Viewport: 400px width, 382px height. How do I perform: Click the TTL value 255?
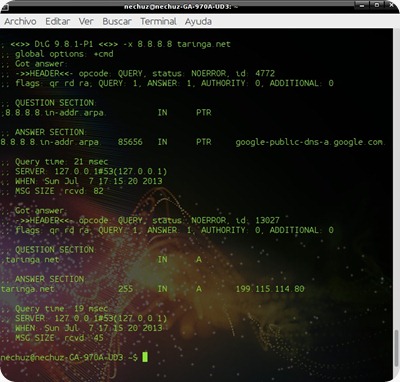click(125, 289)
